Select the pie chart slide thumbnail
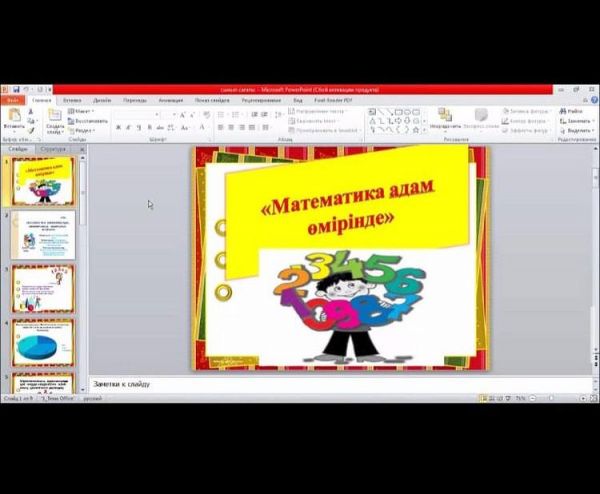600x494 pixels. click(x=43, y=343)
